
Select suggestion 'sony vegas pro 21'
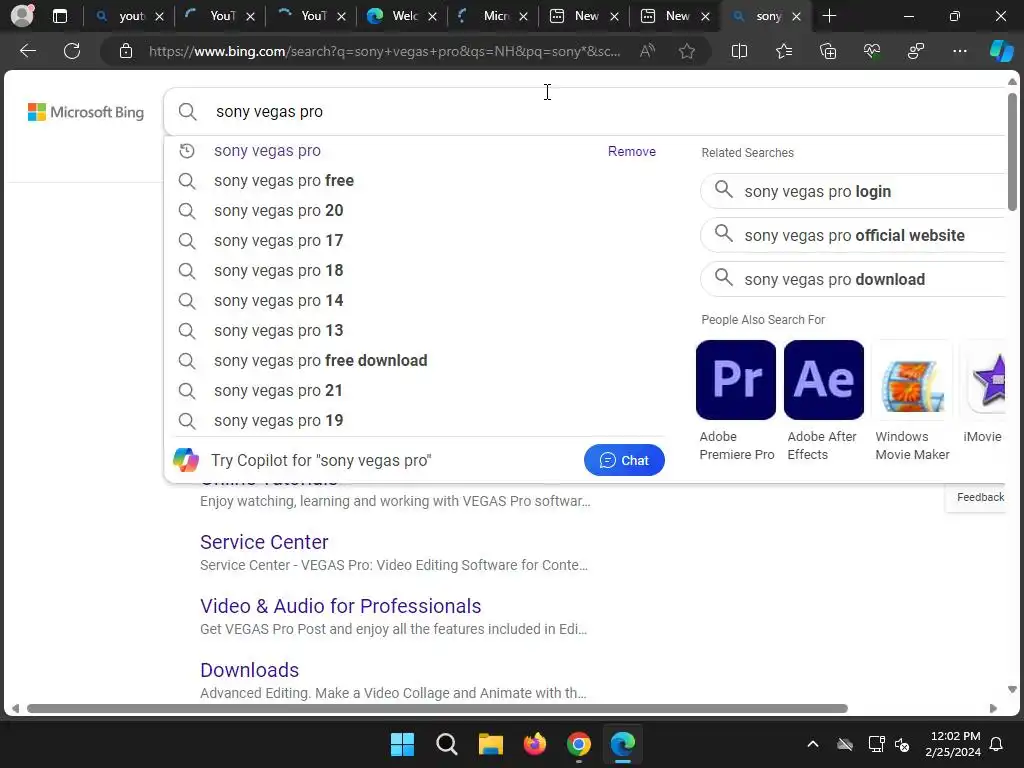(x=414, y=391)
